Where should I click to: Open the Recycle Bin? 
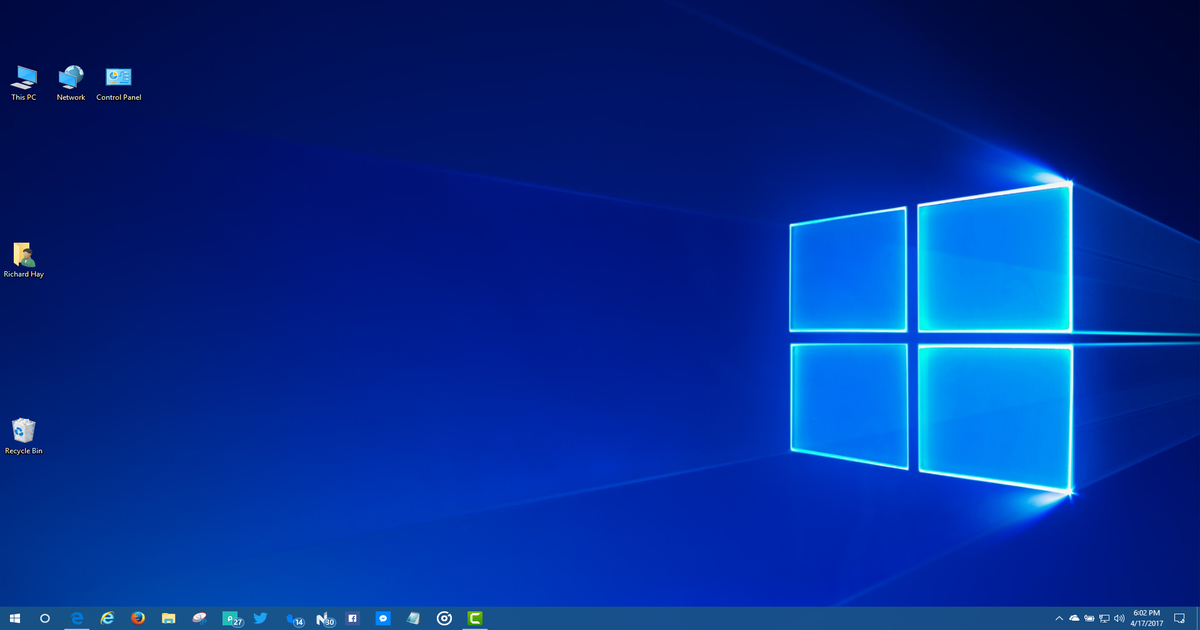click(23, 430)
